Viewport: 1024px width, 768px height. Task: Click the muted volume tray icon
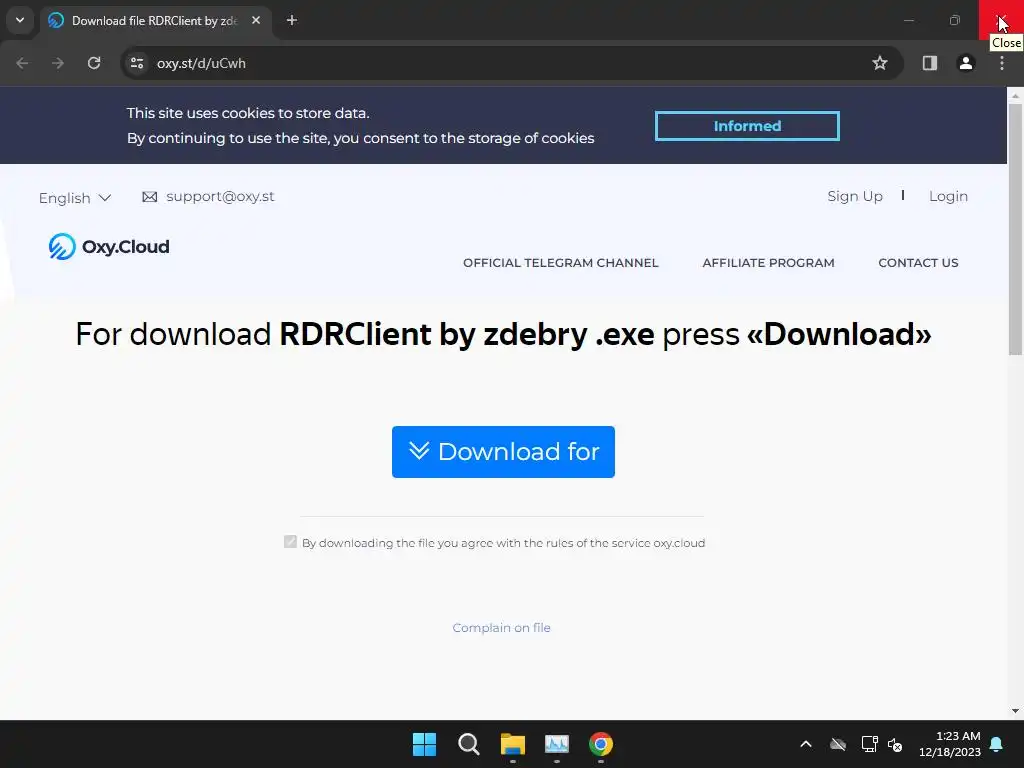pos(895,744)
